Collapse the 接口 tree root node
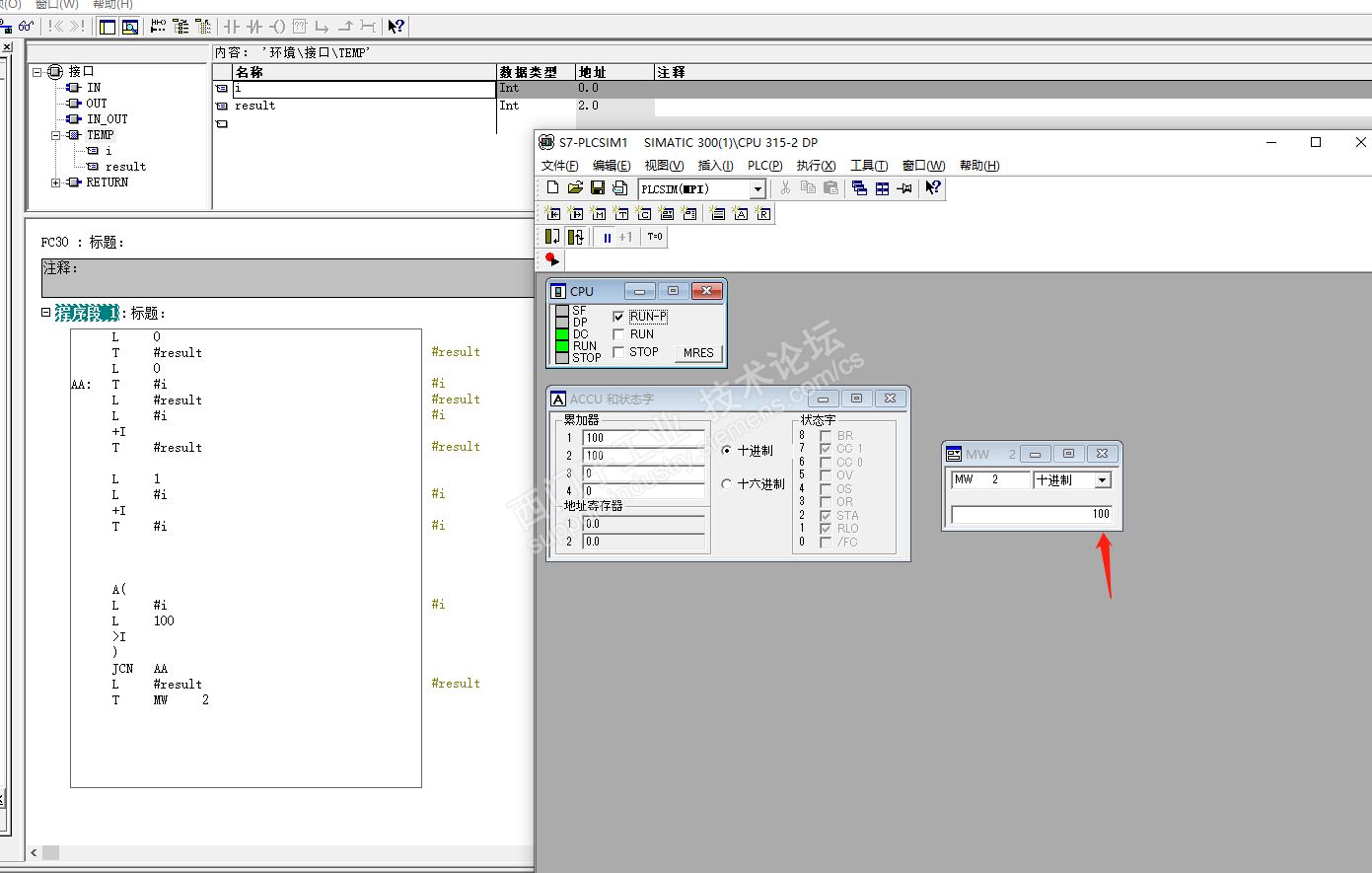The width and height of the screenshot is (1372, 873). (x=37, y=72)
